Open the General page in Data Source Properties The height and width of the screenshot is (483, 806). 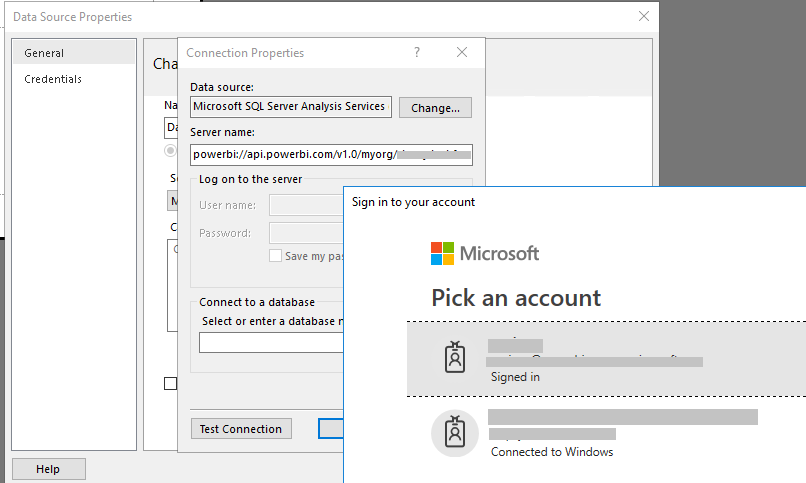coord(74,53)
